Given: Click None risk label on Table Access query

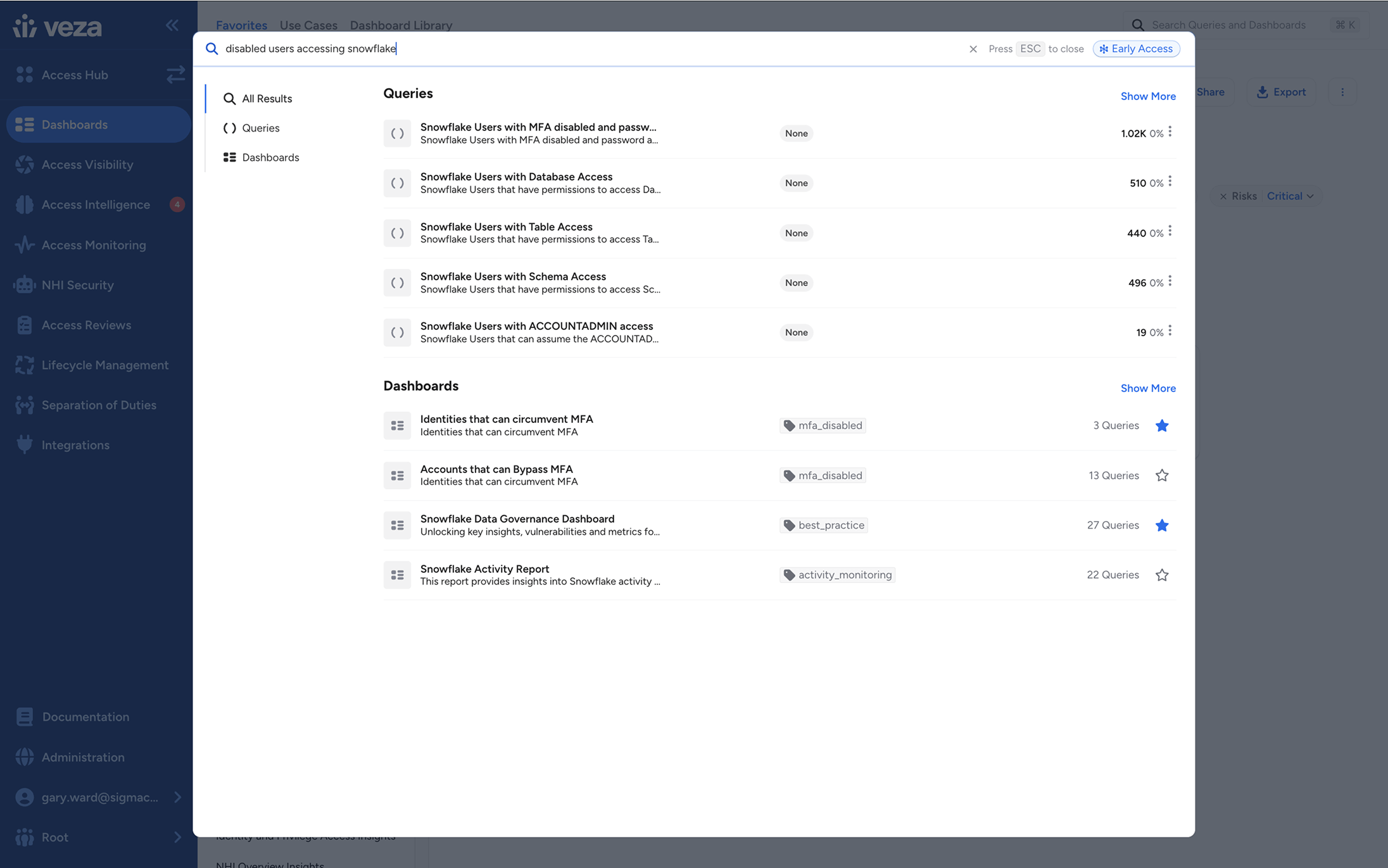Looking at the screenshot, I should pos(796,233).
